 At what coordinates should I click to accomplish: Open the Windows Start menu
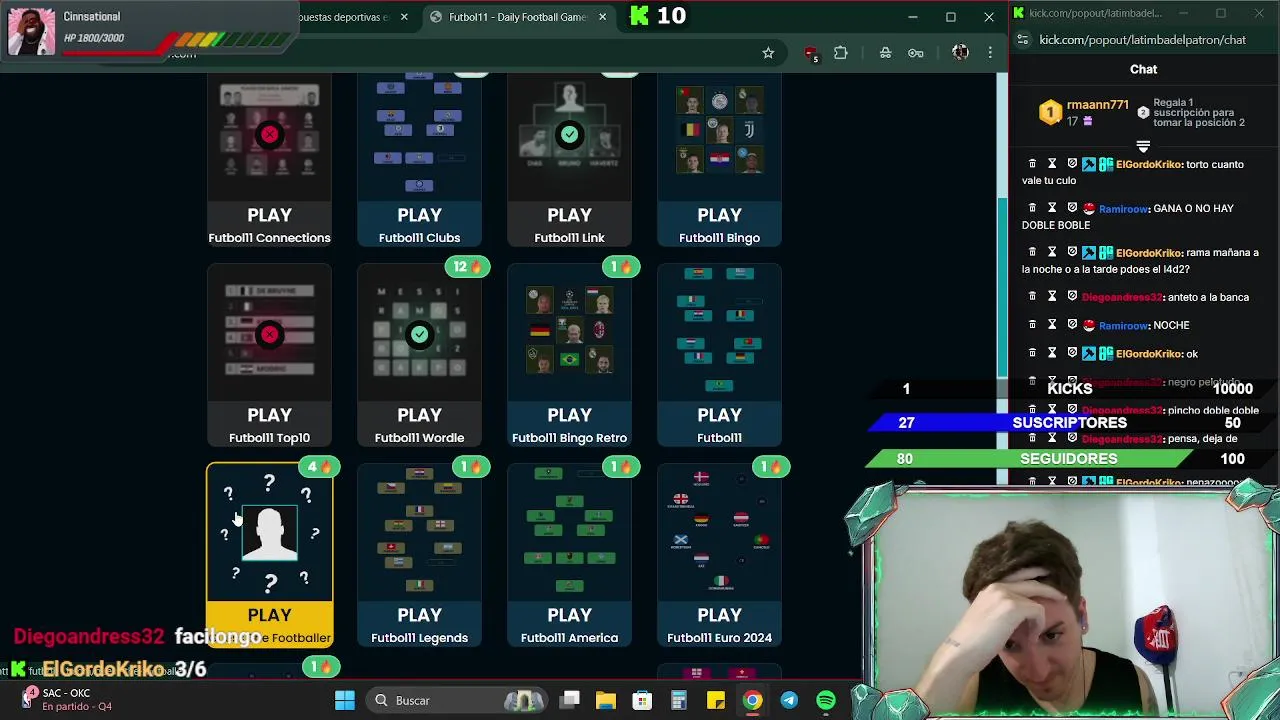coord(344,700)
